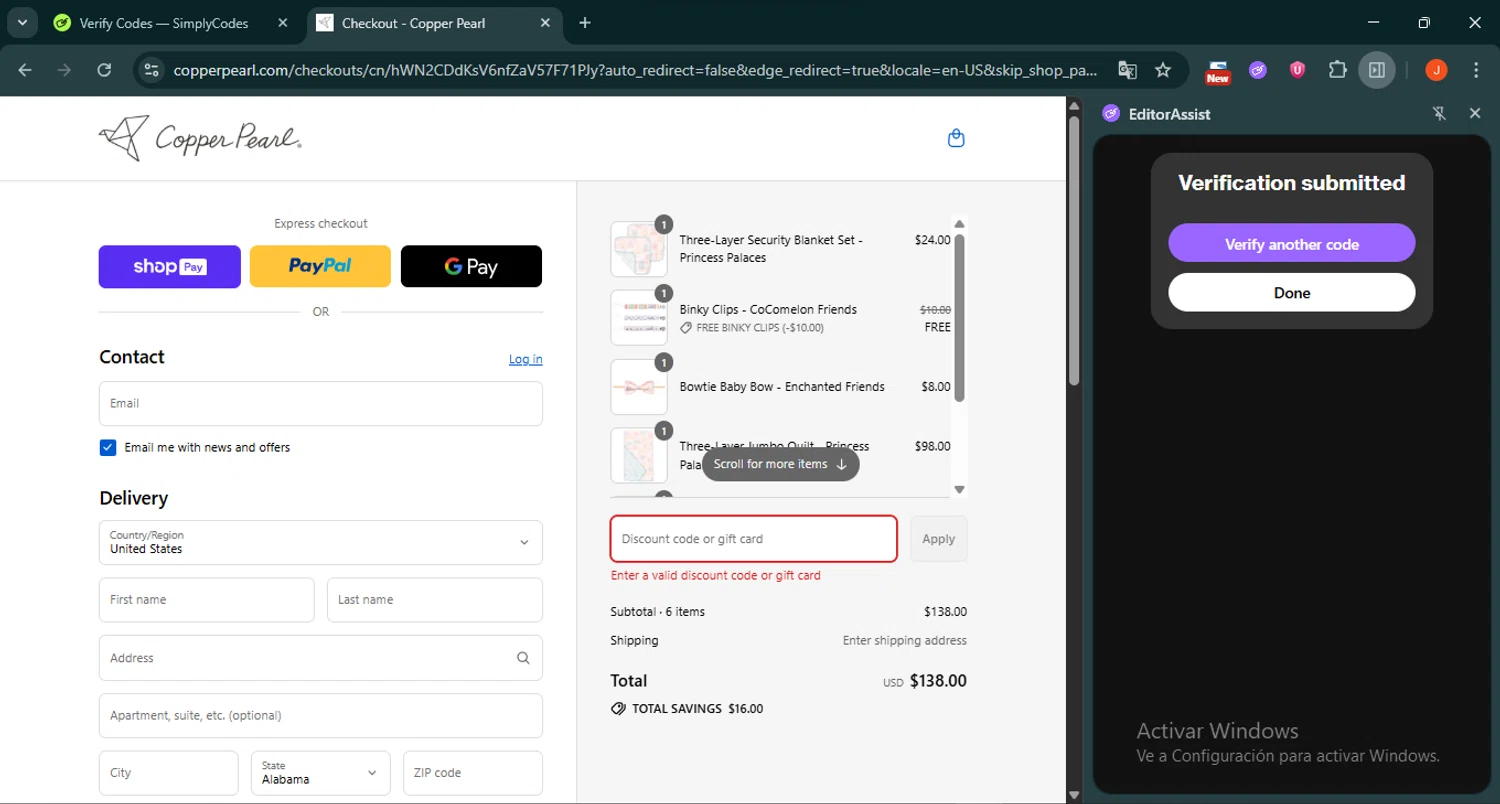The image size is (1500, 804).
Task: Focus the ZIP code field
Action: tap(473, 773)
